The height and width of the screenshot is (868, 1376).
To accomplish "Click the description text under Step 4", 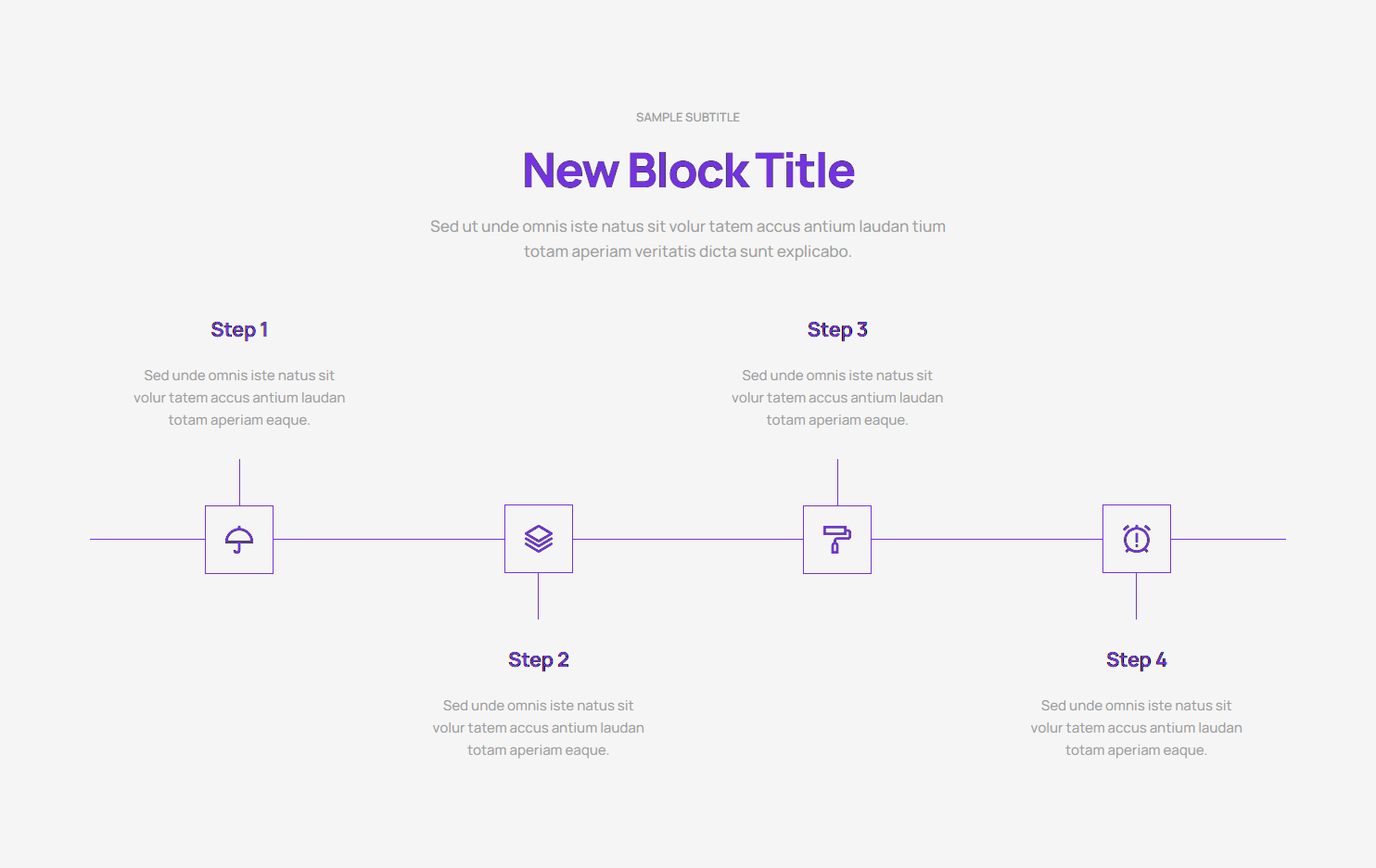I will click(1137, 728).
